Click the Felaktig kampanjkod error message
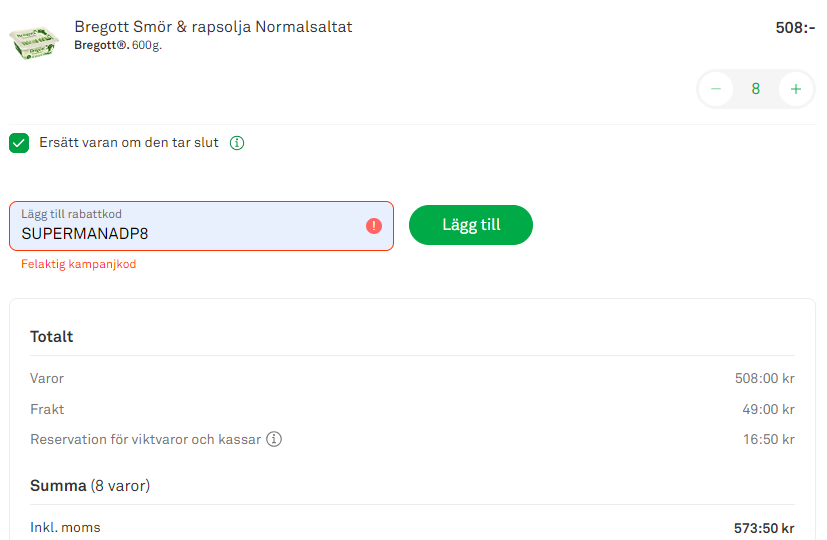827x540 pixels. [78, 265]
